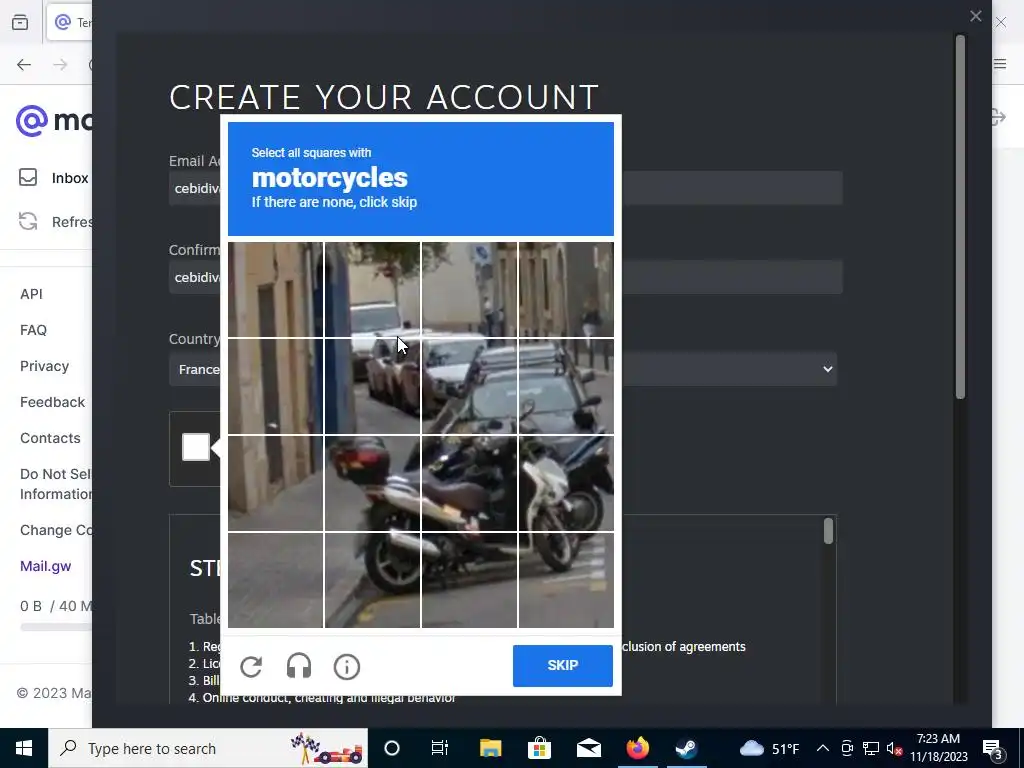The height and width of the screenshot is (768, 1024).
Task: Click the dialog's vertical scrollbar
Action: [960, 217]
